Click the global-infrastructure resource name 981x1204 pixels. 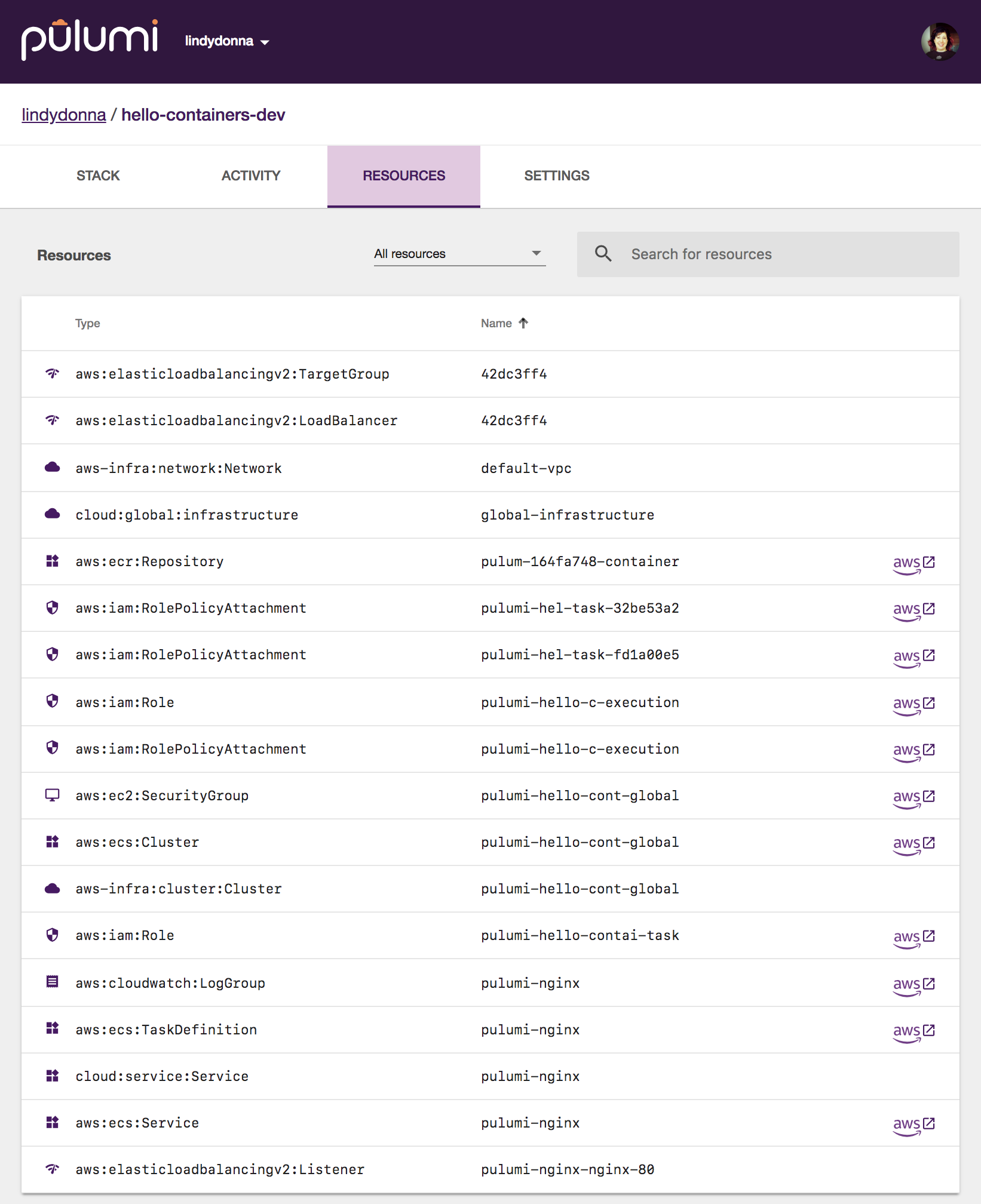click(568, 515)
